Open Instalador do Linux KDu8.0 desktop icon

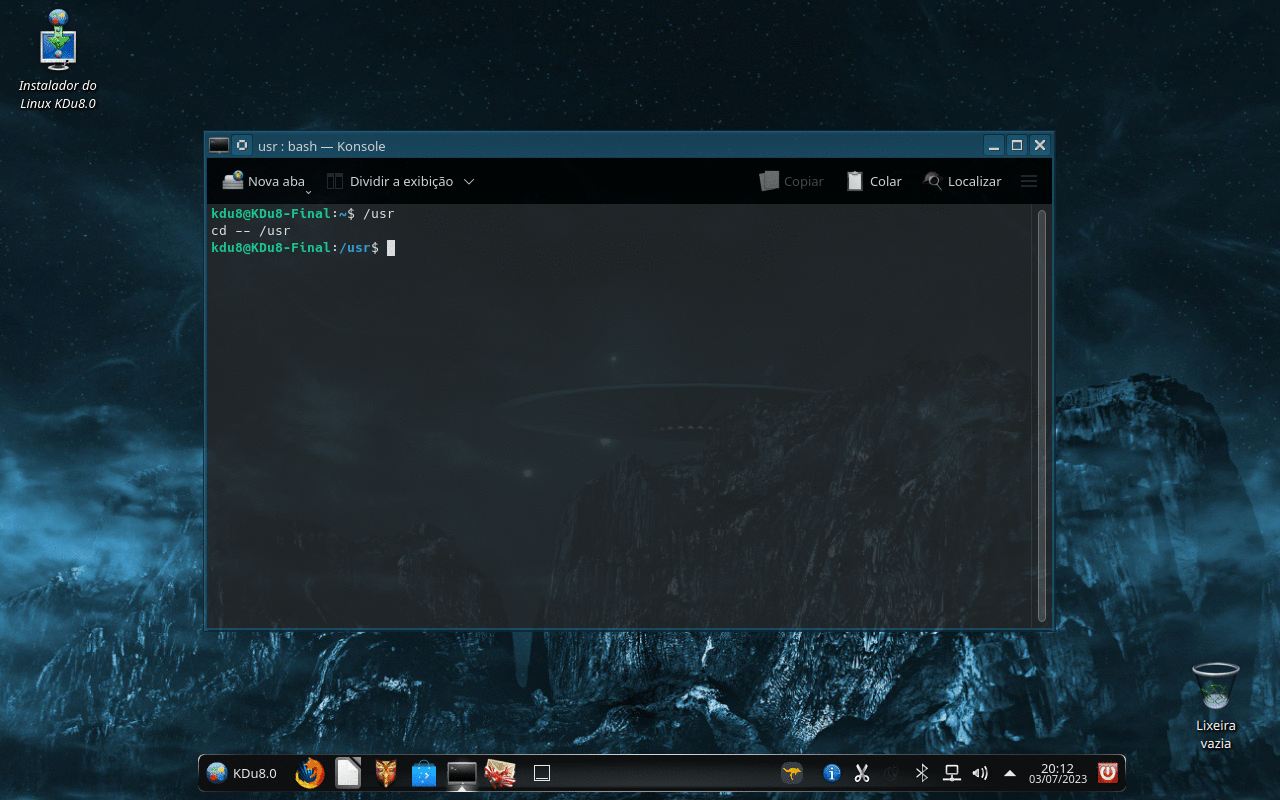pos(58,60)
